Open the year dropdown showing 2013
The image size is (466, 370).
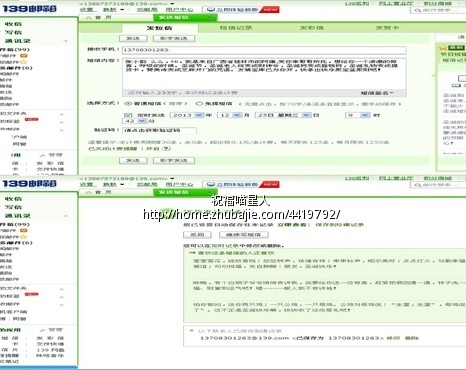[x=187, y=115]
